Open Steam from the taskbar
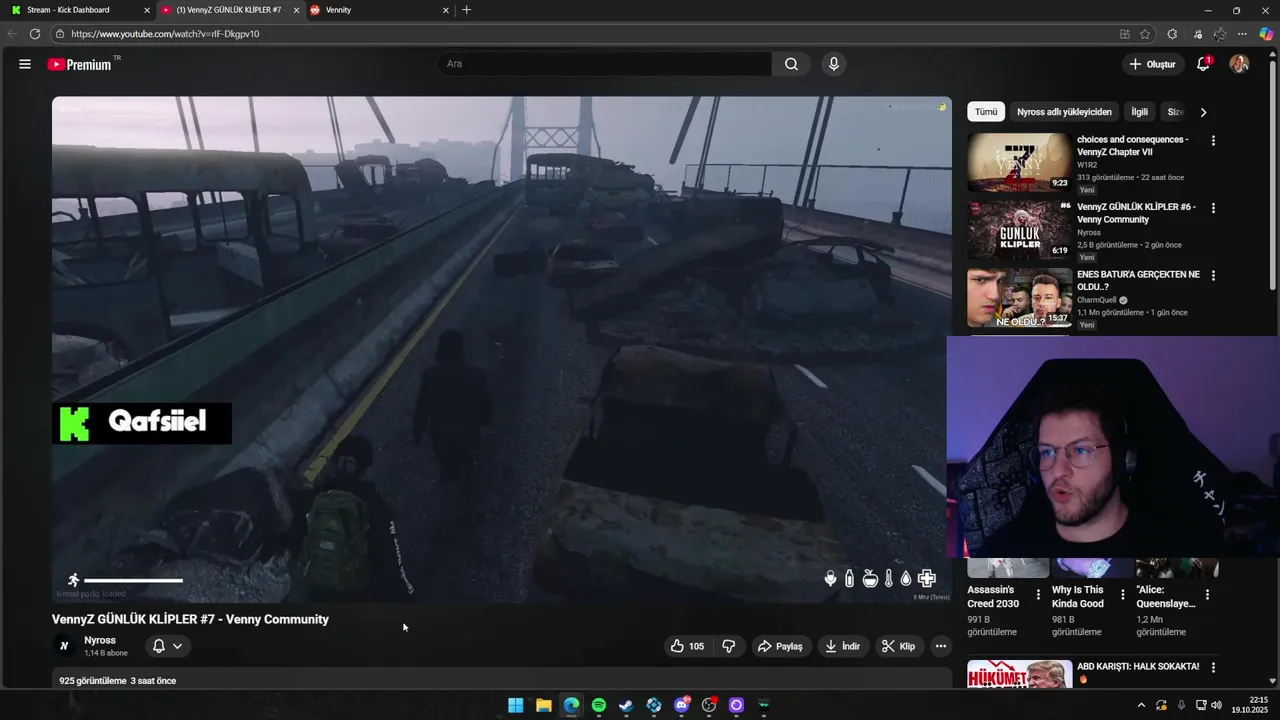Screen dimensions: 1280x720 626,705
